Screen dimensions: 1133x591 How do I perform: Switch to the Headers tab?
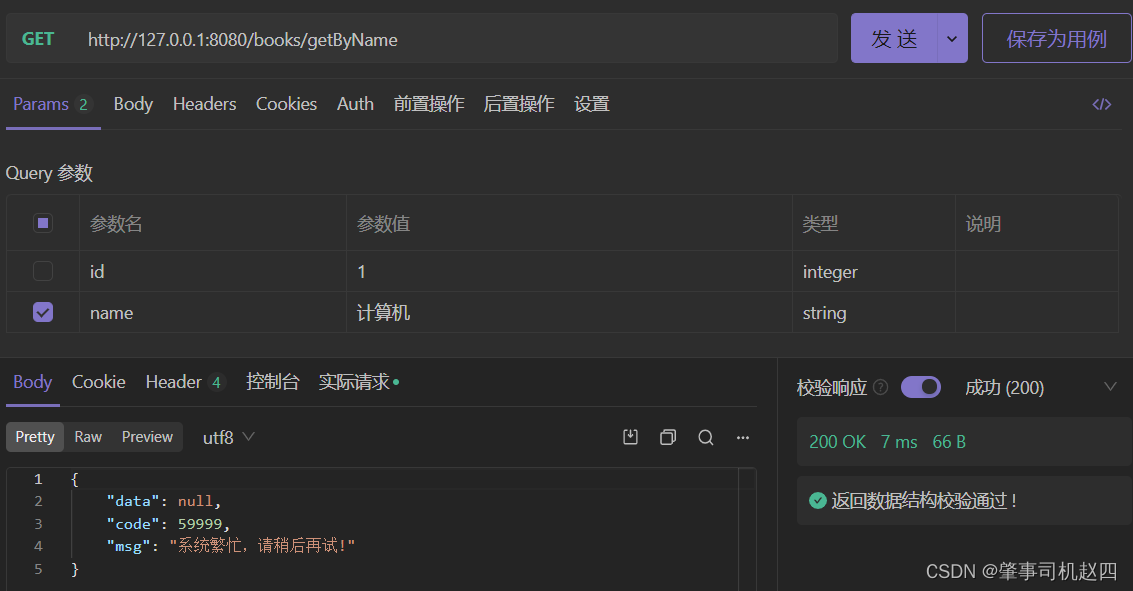click(204, 104)
